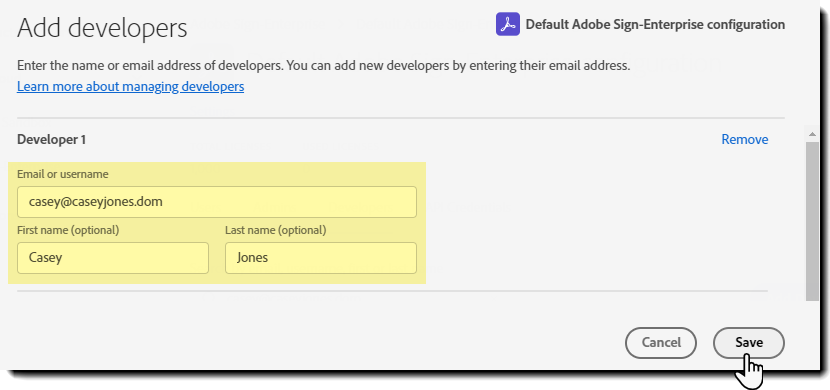Click the Adobe Sign PDF icon

[x=508, y=24]
